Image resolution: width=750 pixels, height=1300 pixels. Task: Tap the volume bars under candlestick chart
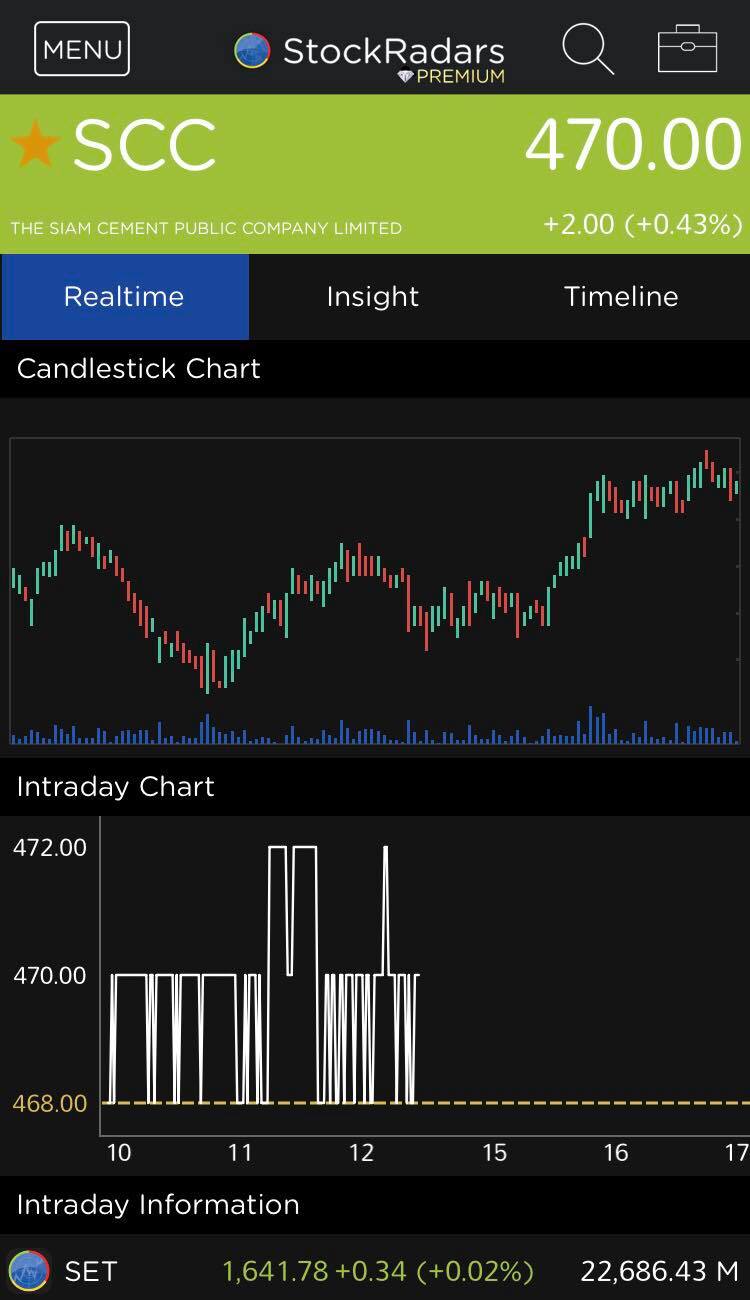[375, 732]
